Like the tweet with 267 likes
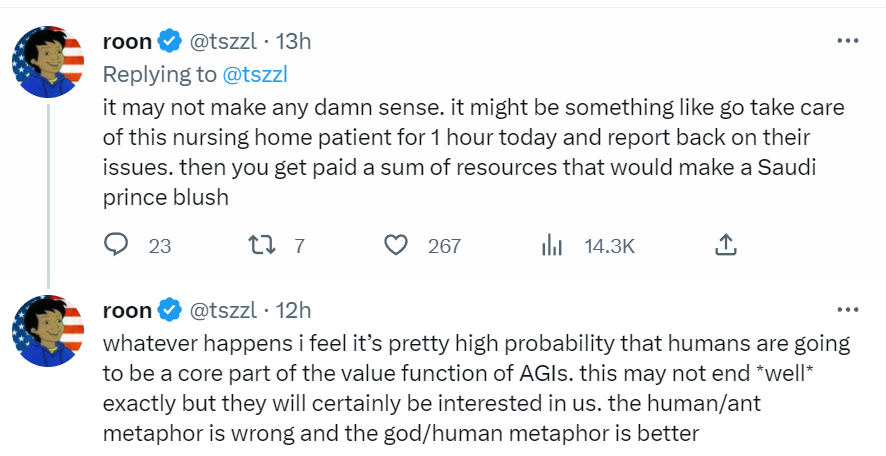 (x=396, y=245)
